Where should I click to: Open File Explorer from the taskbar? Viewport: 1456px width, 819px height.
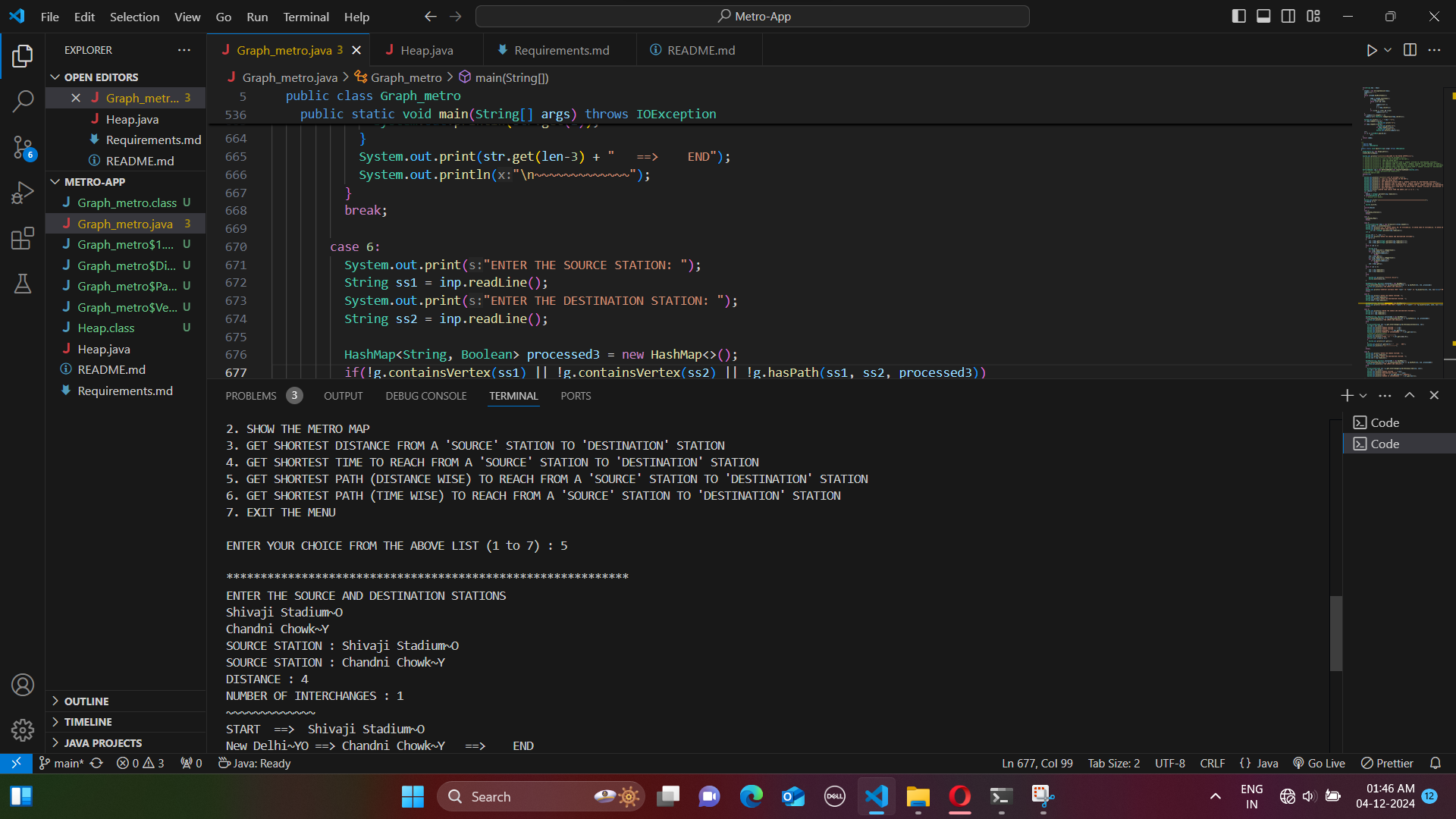click(x=918, y=796)
